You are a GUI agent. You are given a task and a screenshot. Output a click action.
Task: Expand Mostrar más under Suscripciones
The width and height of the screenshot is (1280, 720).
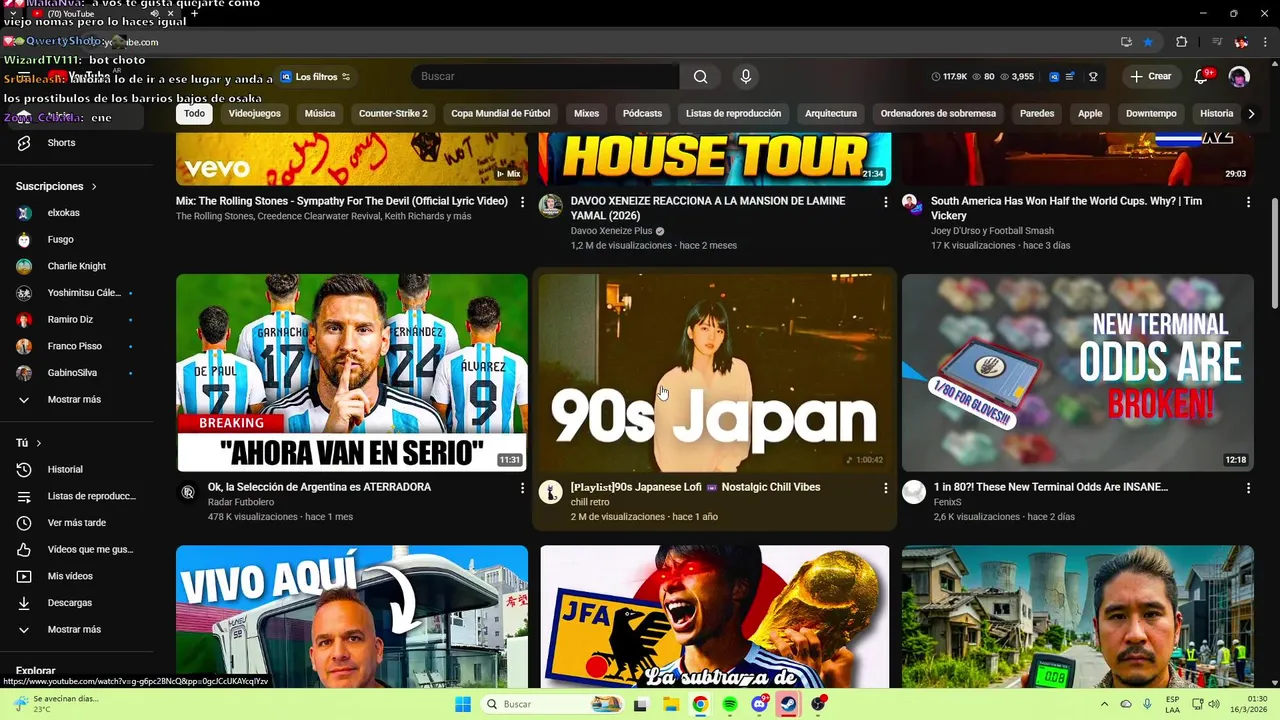[76, 400]
